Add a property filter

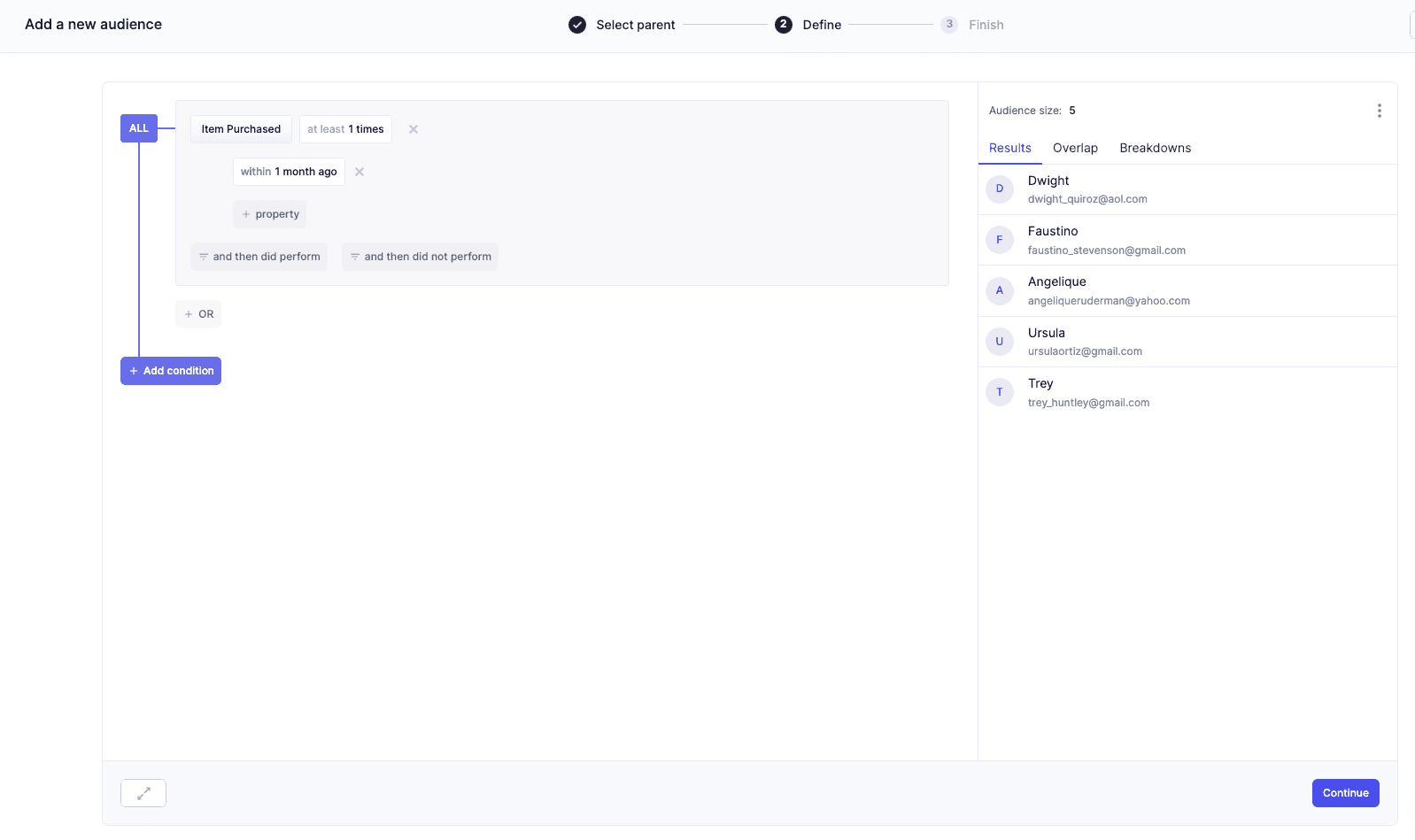tap(270, 214)
